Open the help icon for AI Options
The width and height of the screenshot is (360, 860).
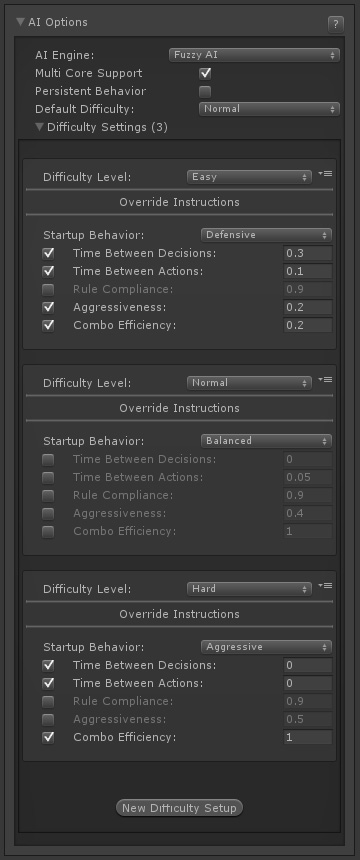[336, 24]
